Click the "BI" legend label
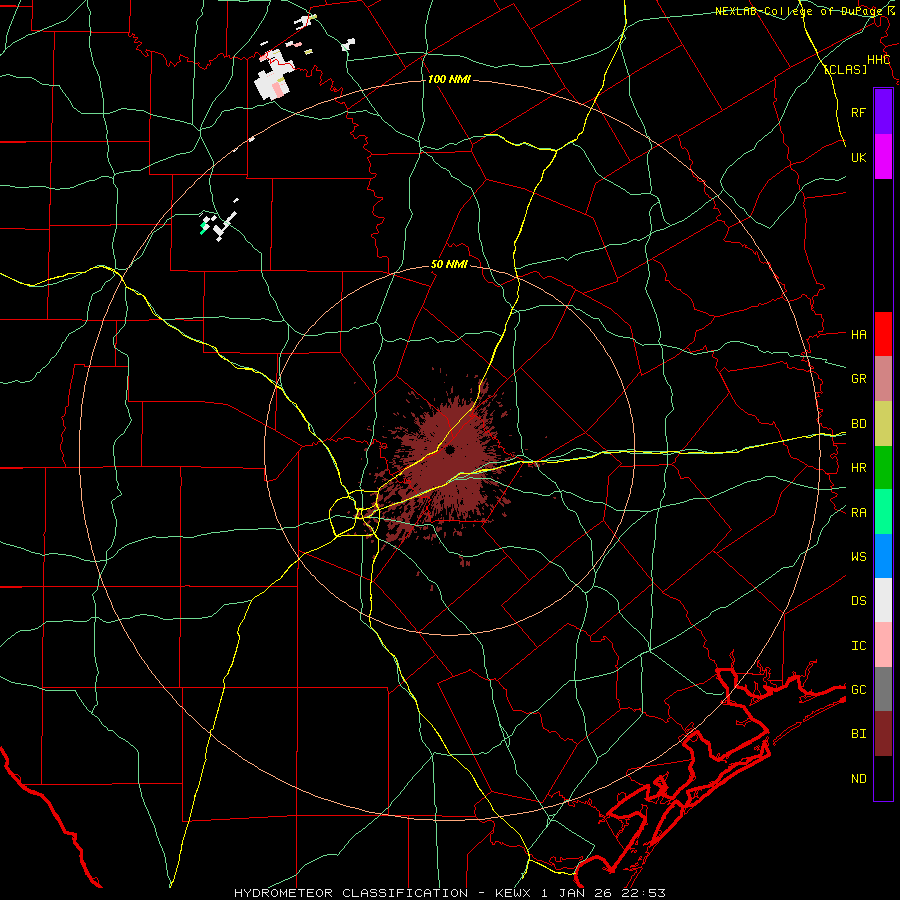The image size is (900, 900). coord(858,734)
